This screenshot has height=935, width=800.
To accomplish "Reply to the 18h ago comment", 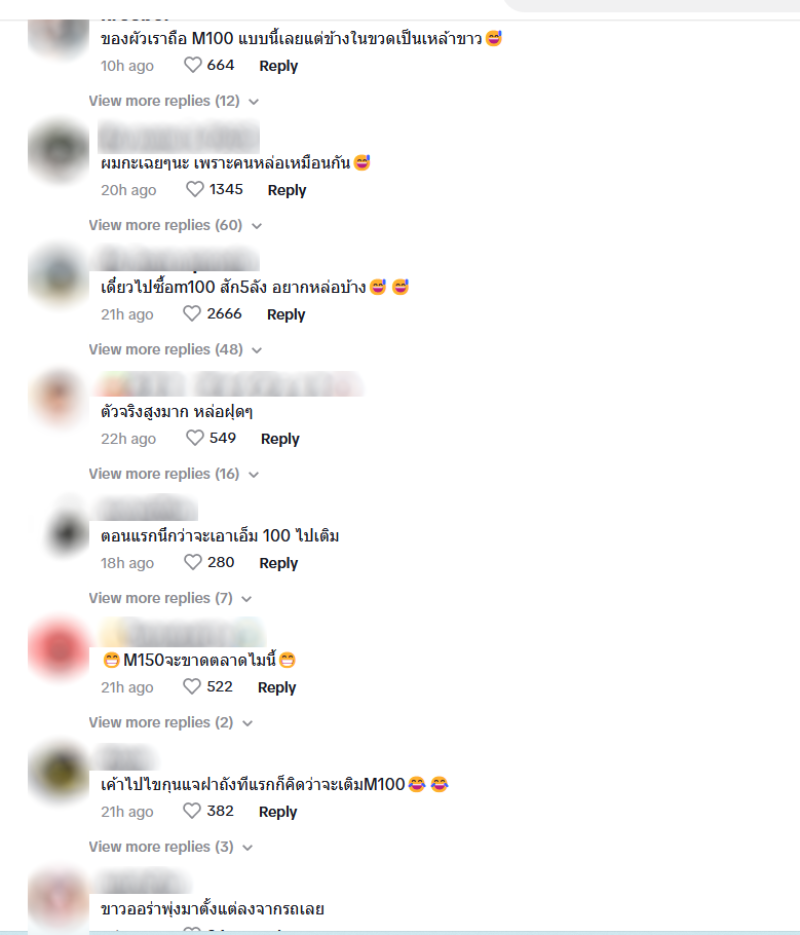I will (278, 563).
